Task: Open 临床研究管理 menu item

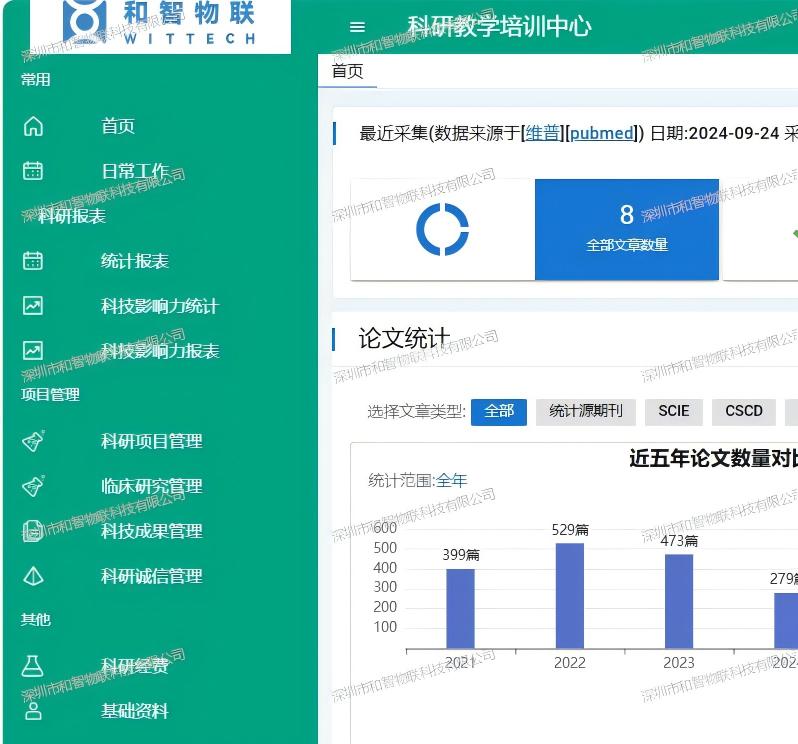Action: coord(152,486)
